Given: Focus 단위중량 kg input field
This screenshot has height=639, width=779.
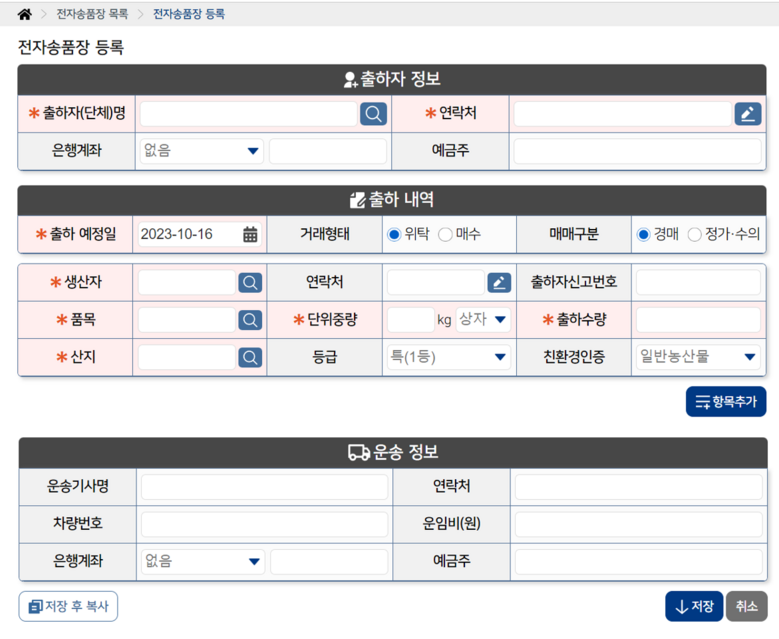Looking at the screenshot, I should (411, 320).
